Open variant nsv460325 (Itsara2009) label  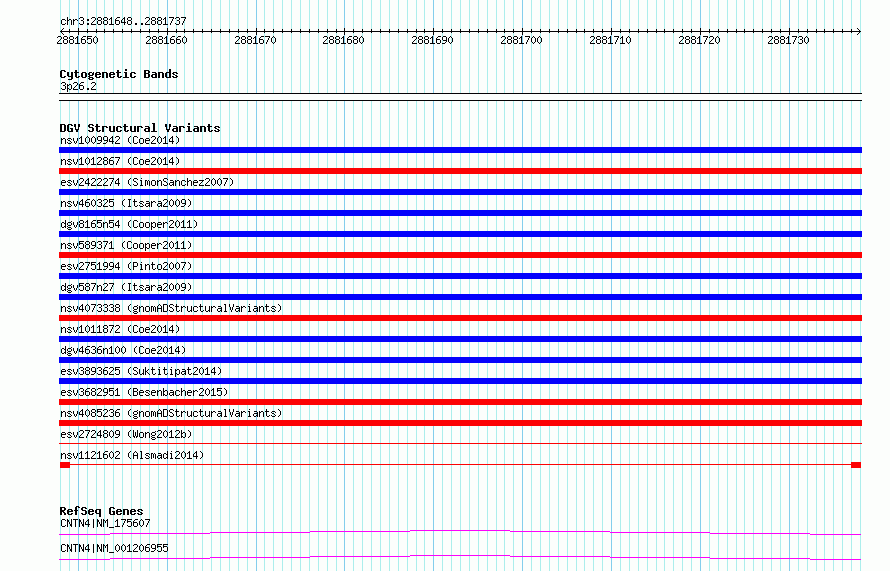[x=126, y=203]
